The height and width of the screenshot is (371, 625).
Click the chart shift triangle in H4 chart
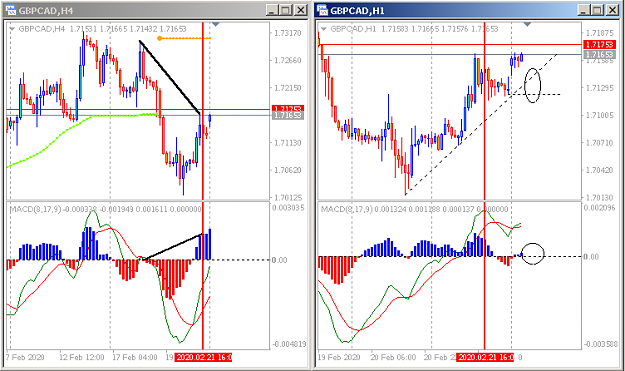tap(216, 25)
